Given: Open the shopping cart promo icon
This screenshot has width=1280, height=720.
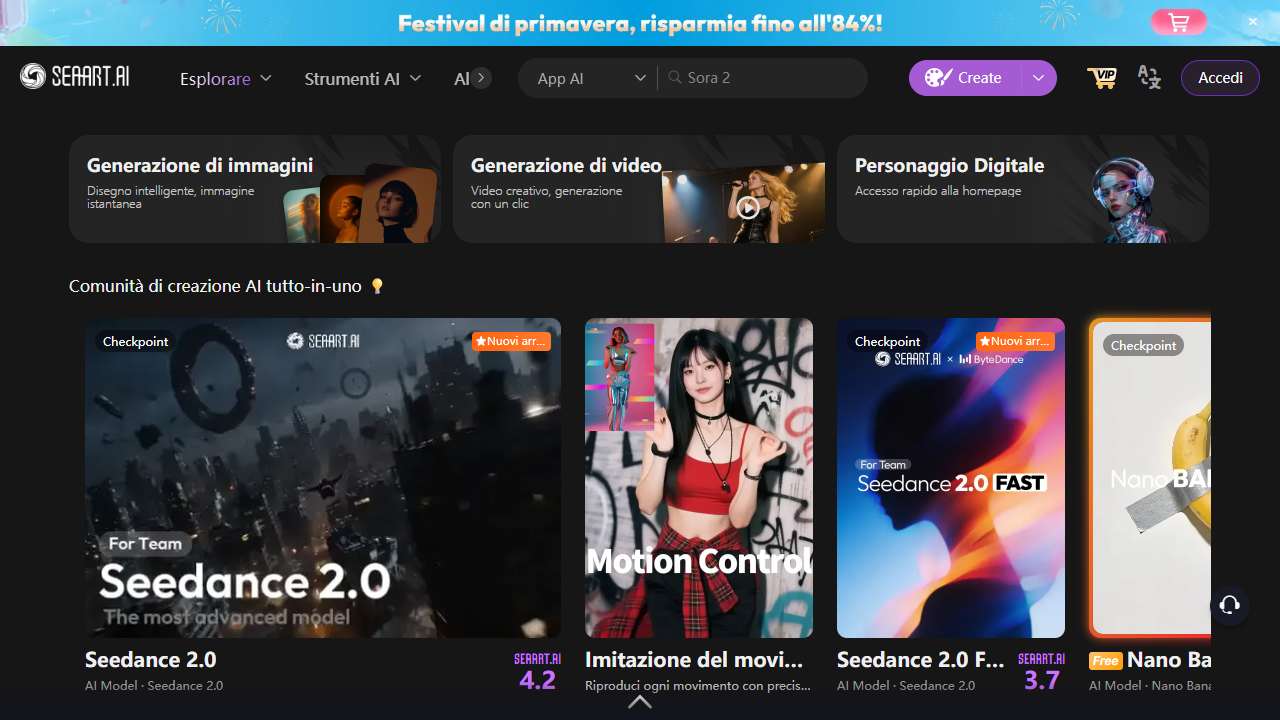Looking at the screenshot, I should click(1179, 22).
